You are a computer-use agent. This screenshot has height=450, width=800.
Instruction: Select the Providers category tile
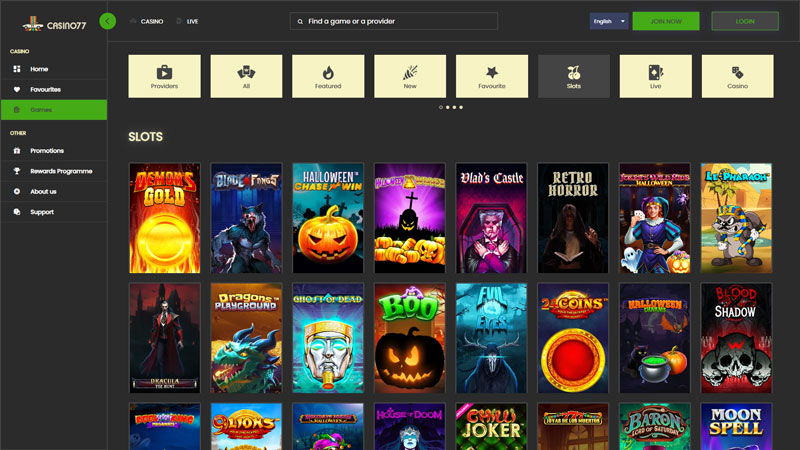[164, 76]
